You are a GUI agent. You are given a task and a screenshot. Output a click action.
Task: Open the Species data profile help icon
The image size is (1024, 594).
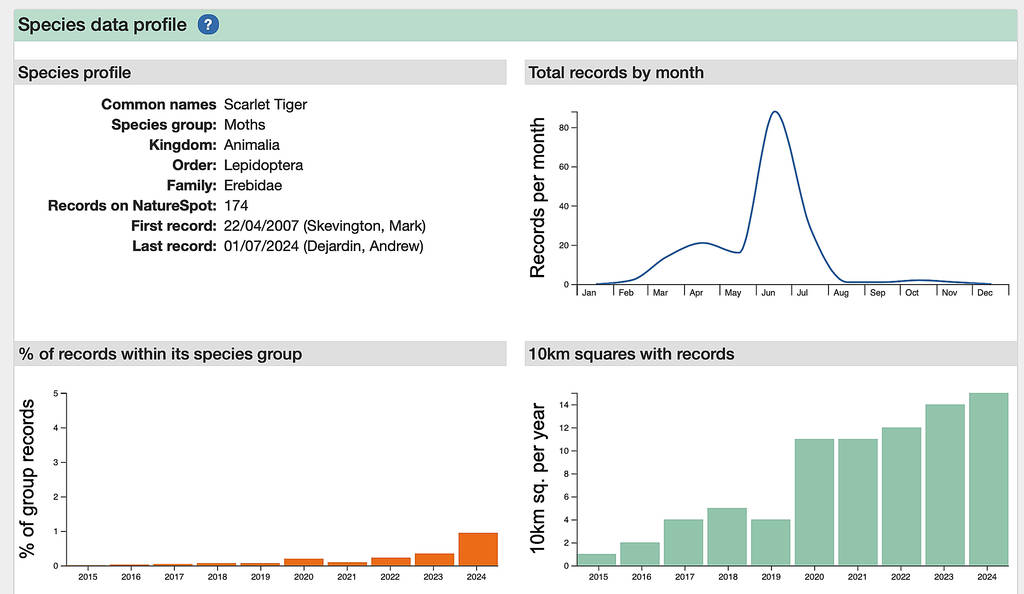pos(207,24)
